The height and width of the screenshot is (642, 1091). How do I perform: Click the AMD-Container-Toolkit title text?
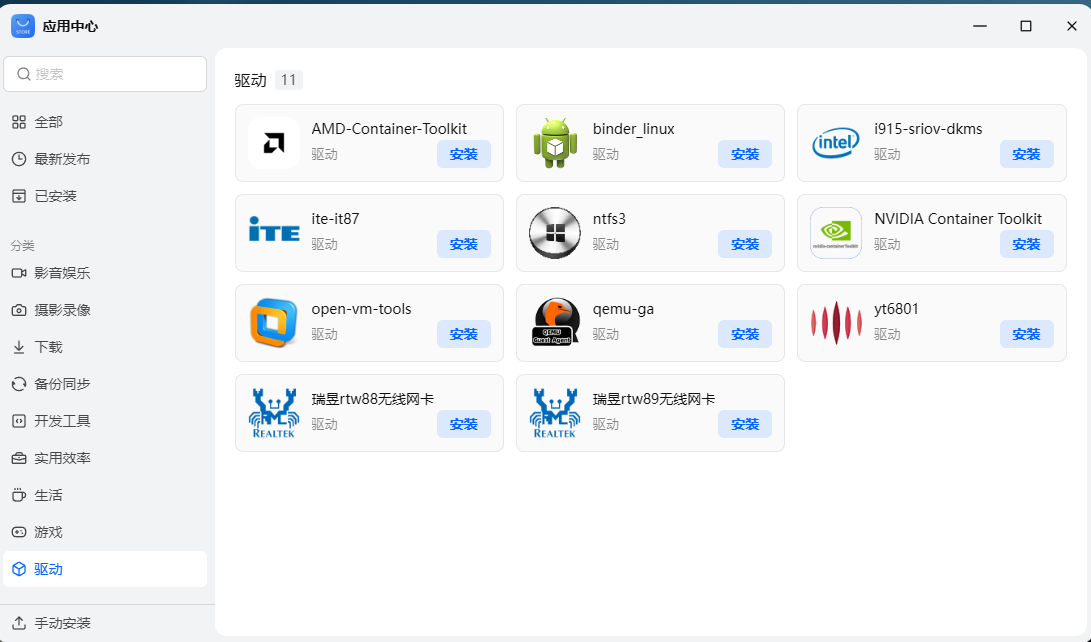point(389,129)
